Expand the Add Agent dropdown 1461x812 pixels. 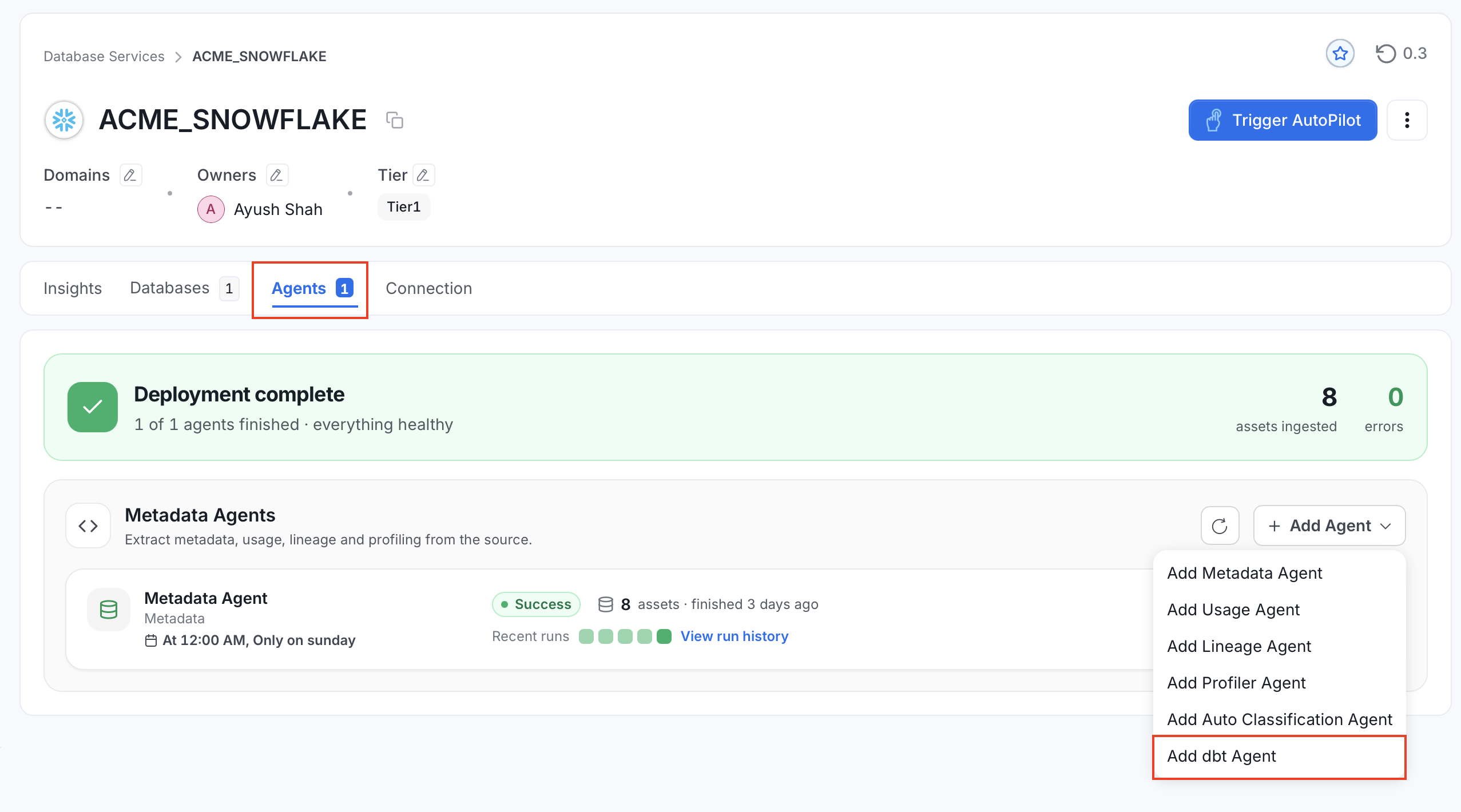point(1329,526)
